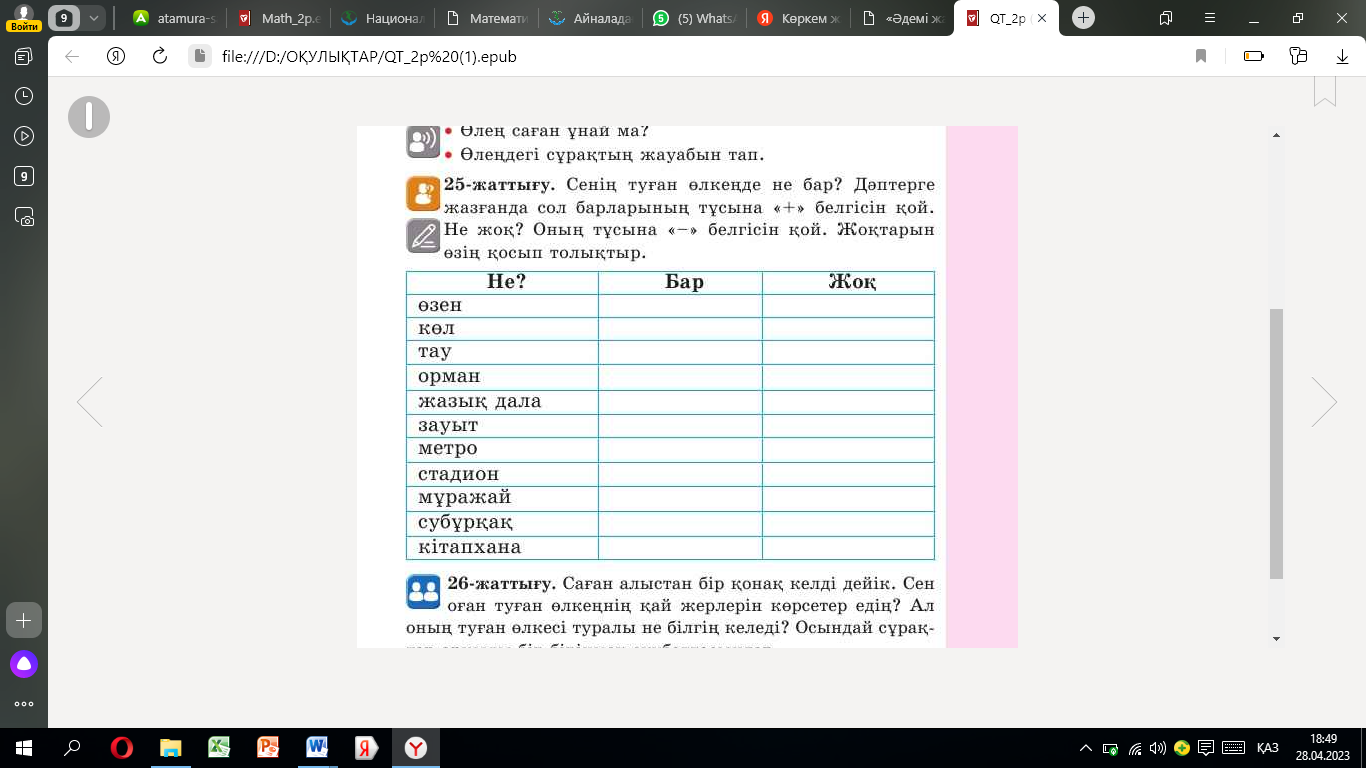Click the round reader menu button
Image resolution: width=1366 pixels, height=768 pixels.
click(x=89, y=117)
